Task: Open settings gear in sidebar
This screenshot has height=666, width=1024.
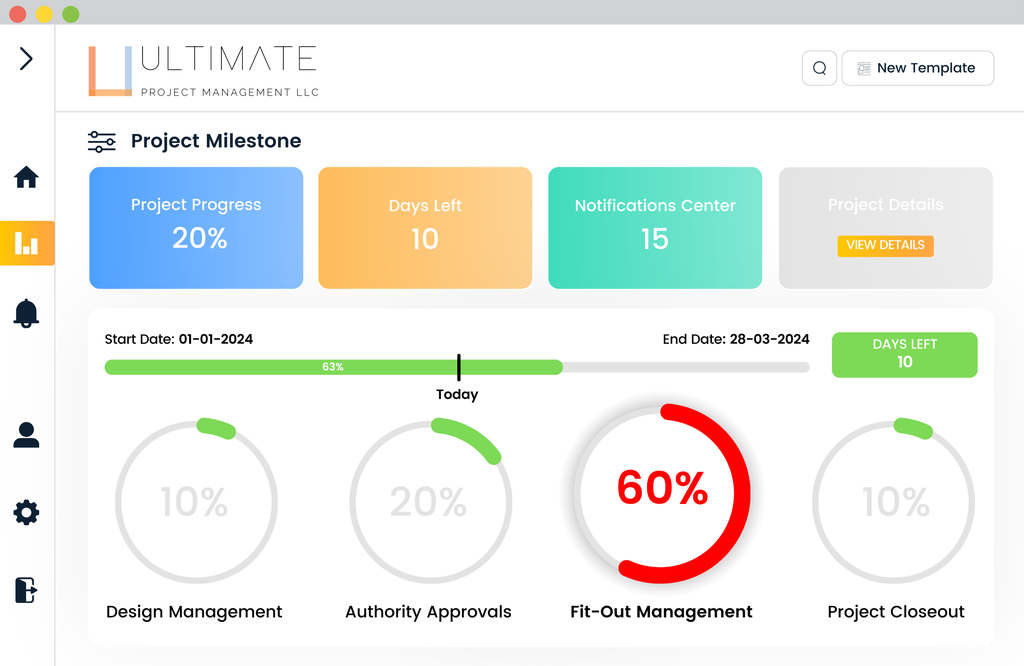Action: (x=26, y=513)
